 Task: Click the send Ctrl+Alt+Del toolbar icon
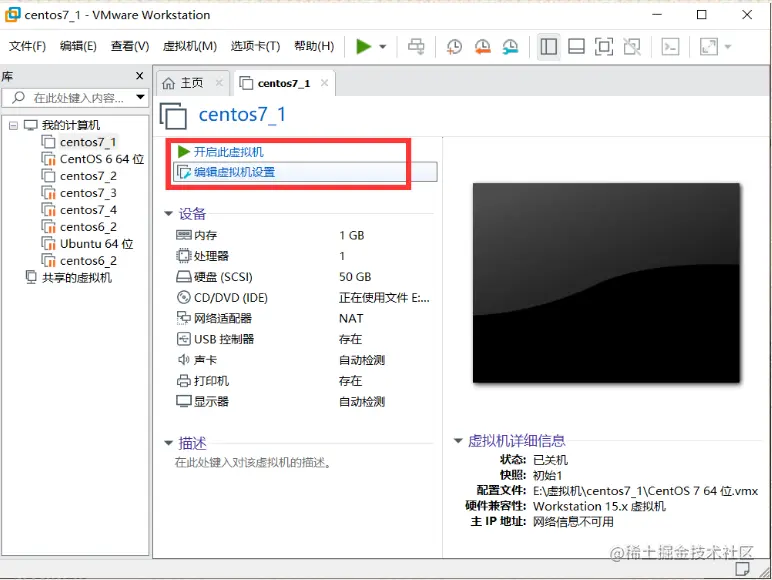click(416, 47)
